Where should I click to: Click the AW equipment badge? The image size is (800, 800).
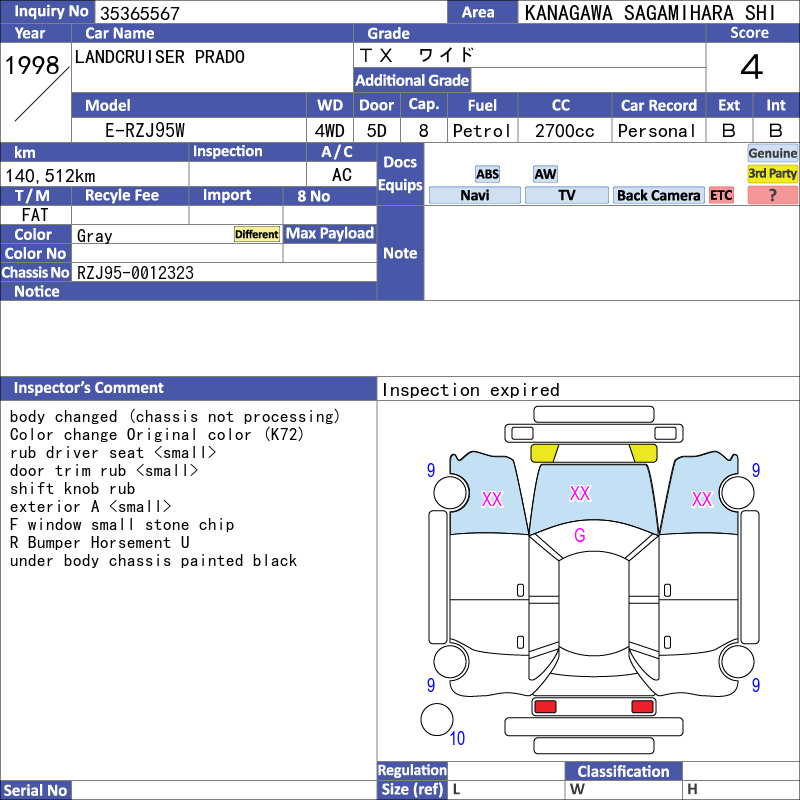545,174
